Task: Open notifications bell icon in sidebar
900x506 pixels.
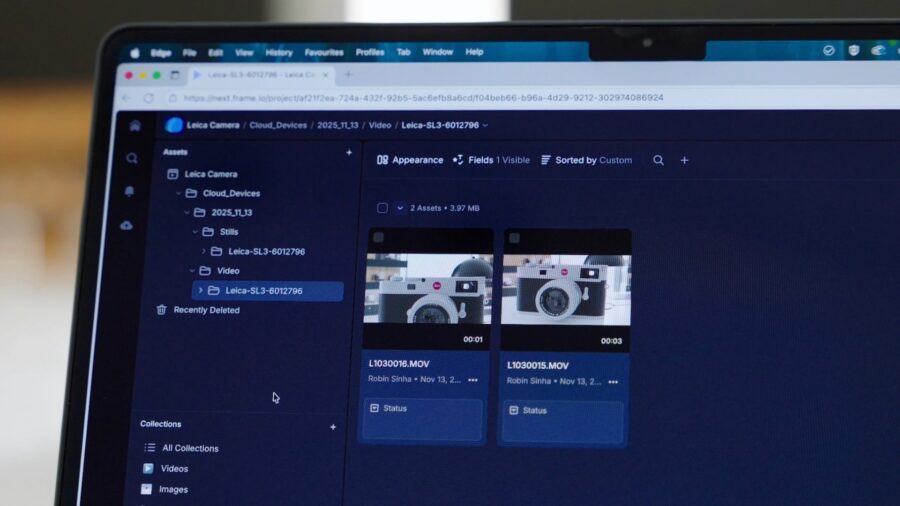Action: coord(129,191)
